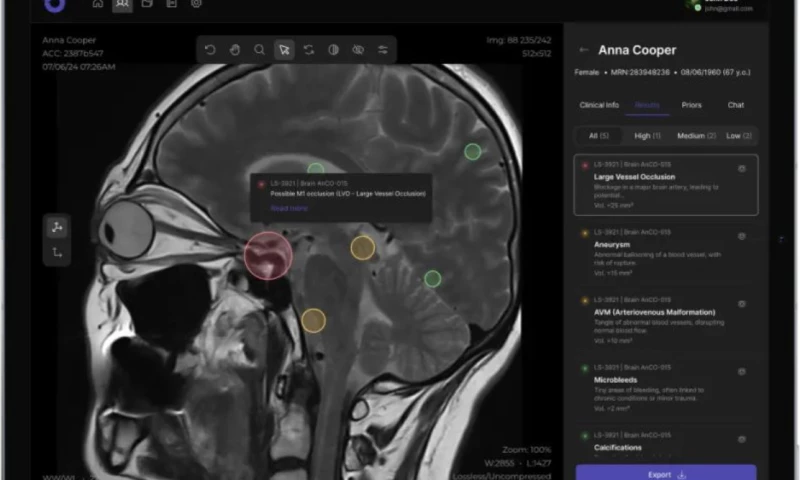Click the 'ACC: 2387b547' accession text

click(x=73, y=53)
